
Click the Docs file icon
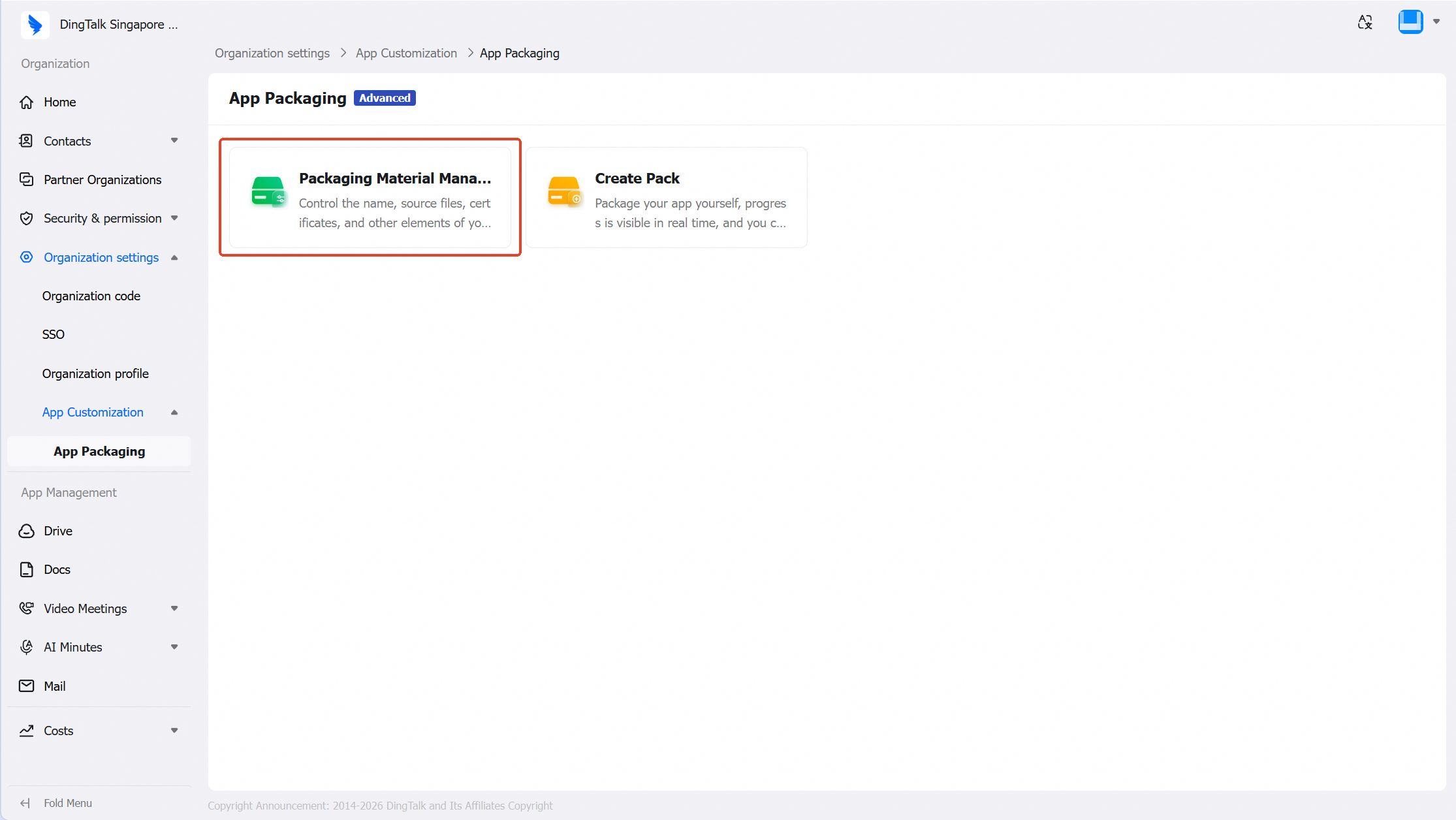(x=27, y=570)
